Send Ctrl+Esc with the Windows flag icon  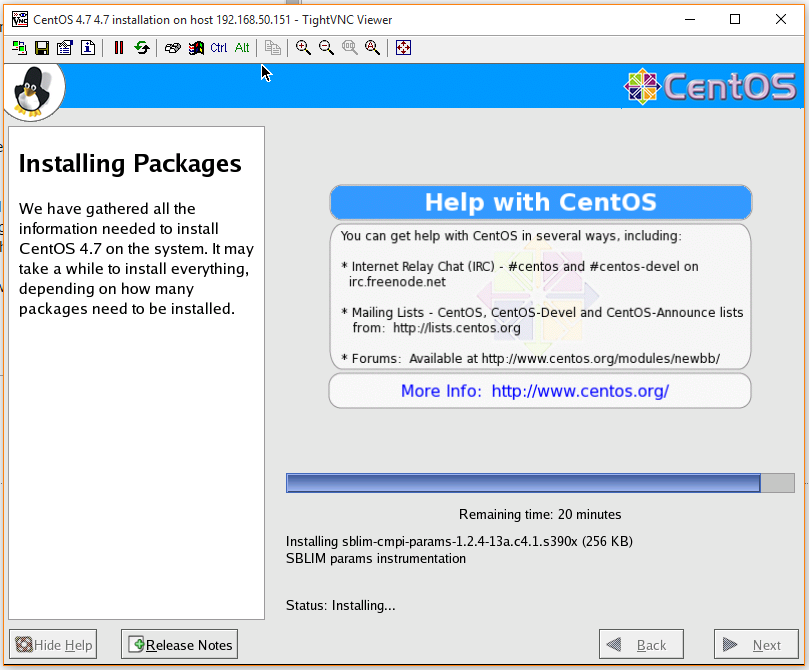click(196, 48)
